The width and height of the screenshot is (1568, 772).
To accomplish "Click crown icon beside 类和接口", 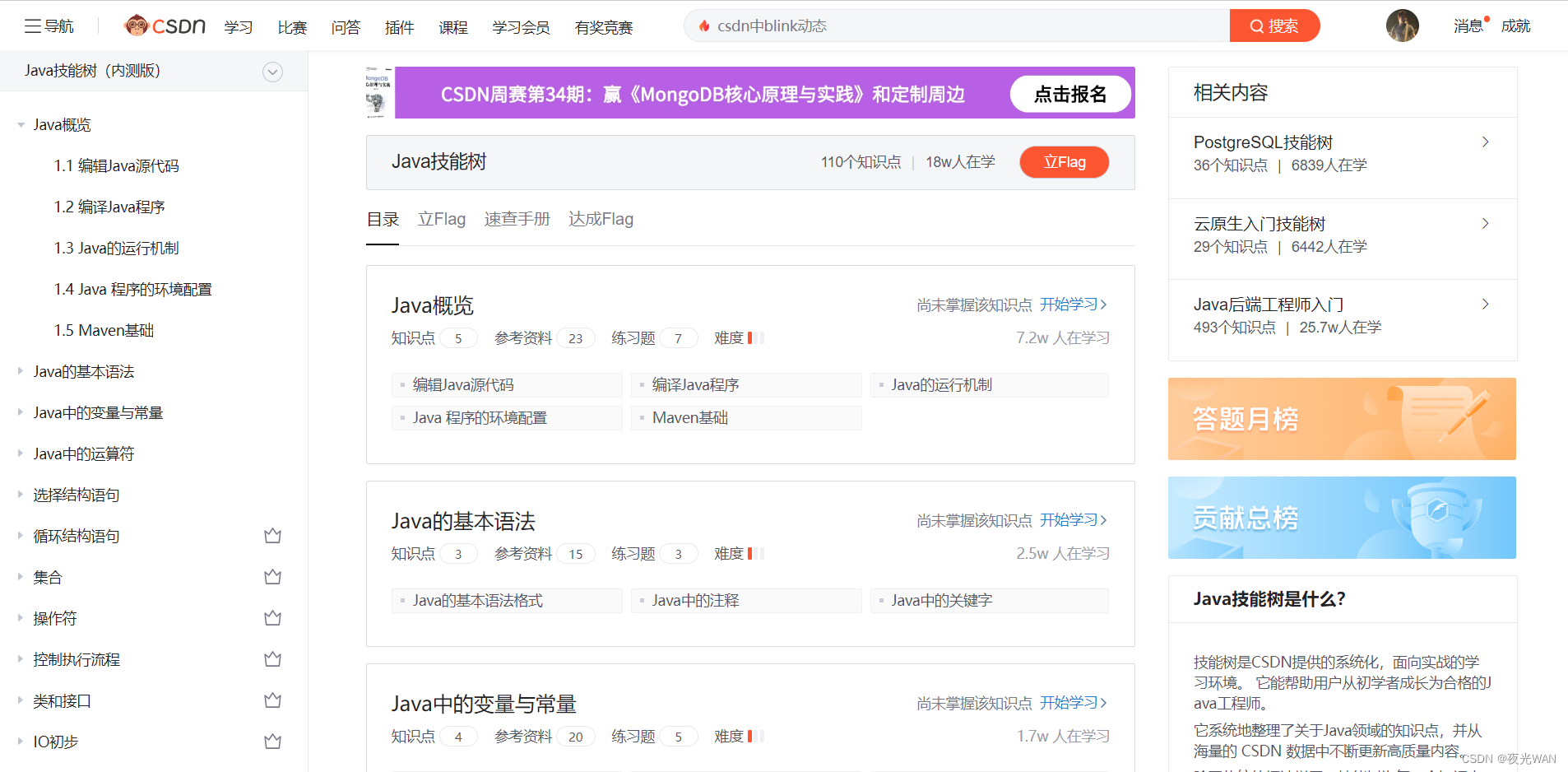I will point(273,700).
